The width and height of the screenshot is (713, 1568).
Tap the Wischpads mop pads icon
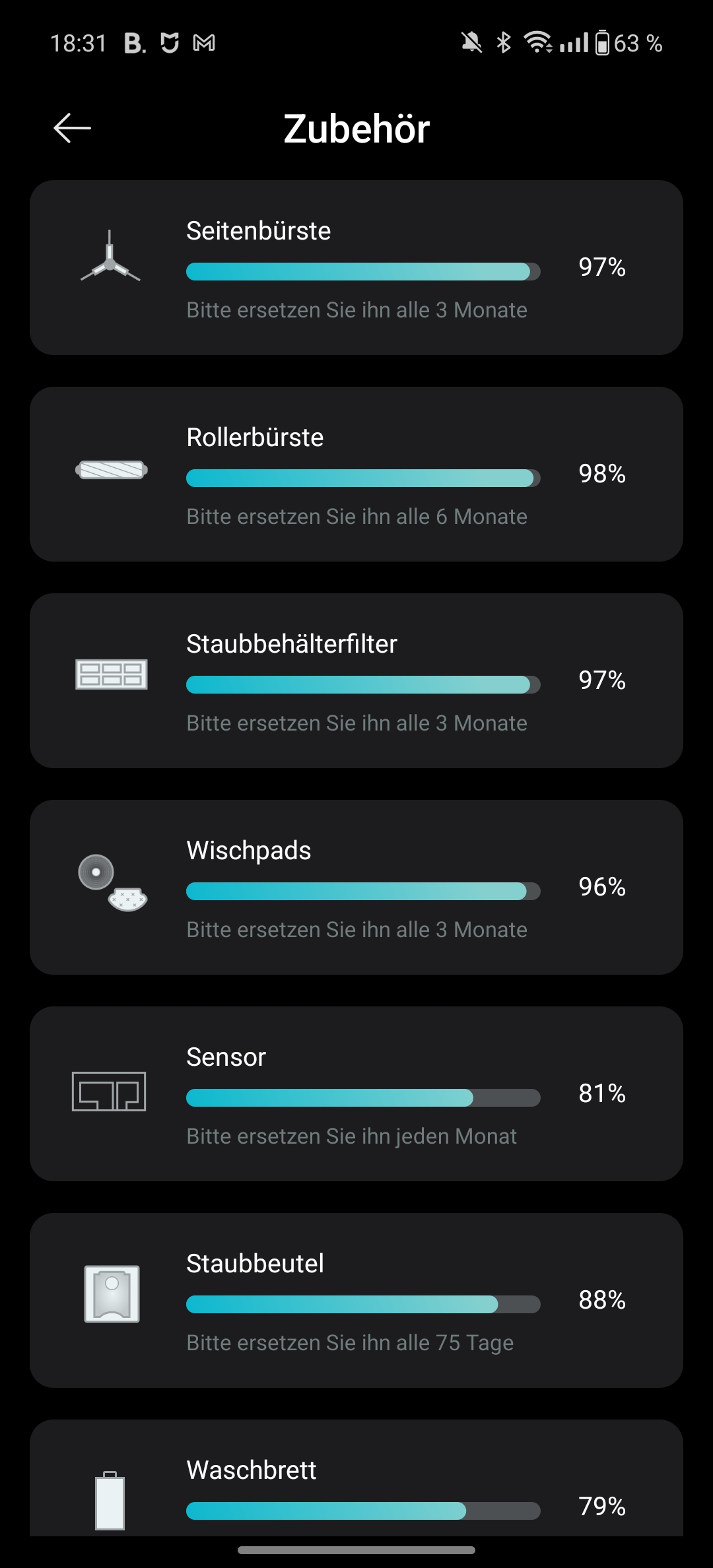tap(112, 882)
